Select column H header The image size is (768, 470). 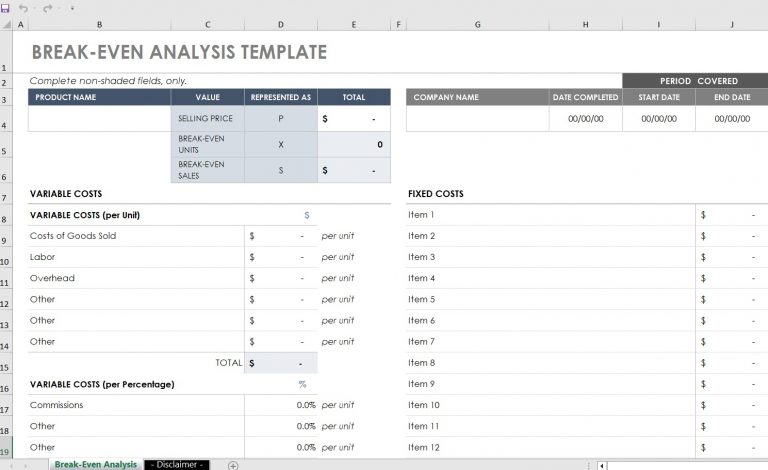pos(585,24)
